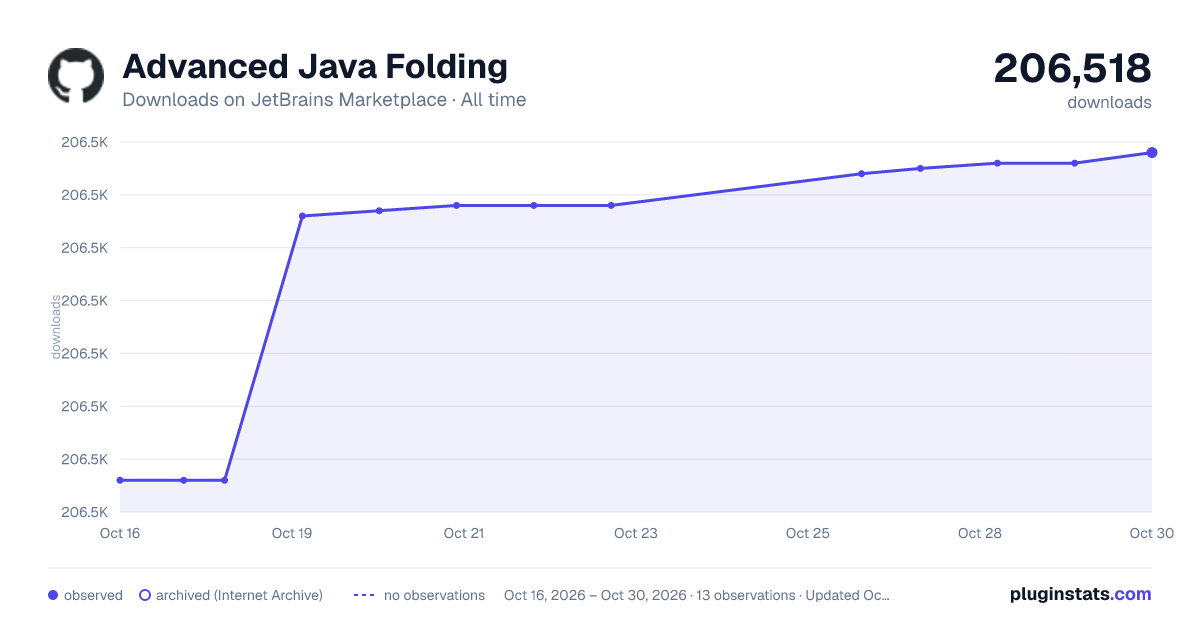The width and height of the screenshot is (1200, 630).
Task: Click the archived (Internet Archive) legend text
Action: click(x=239, y=595)
